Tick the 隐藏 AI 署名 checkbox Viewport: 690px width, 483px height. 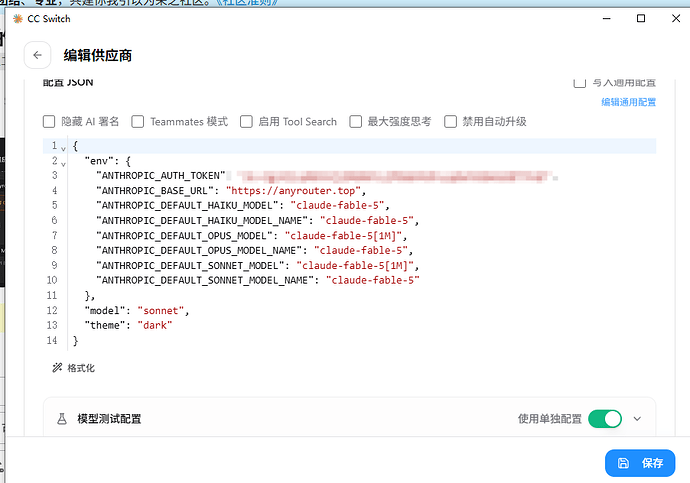tap(49, 121)
